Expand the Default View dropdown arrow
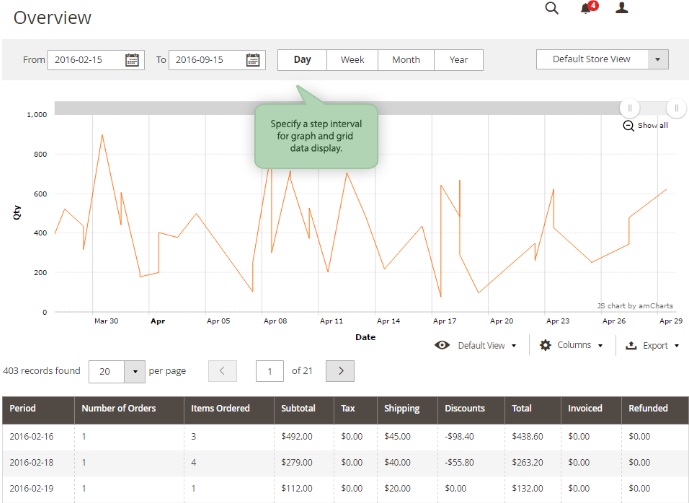 coord(514,346)
